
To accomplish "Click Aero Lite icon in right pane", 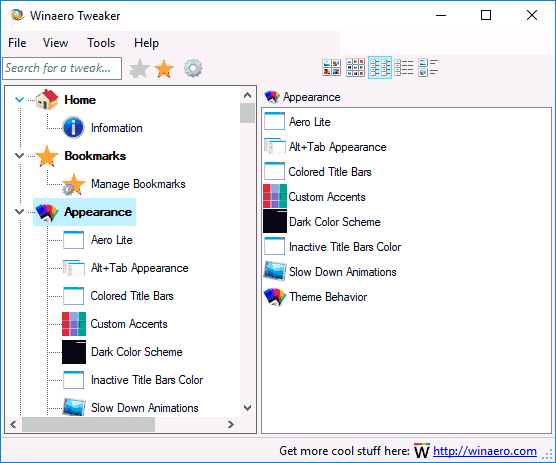I will 274,121.
